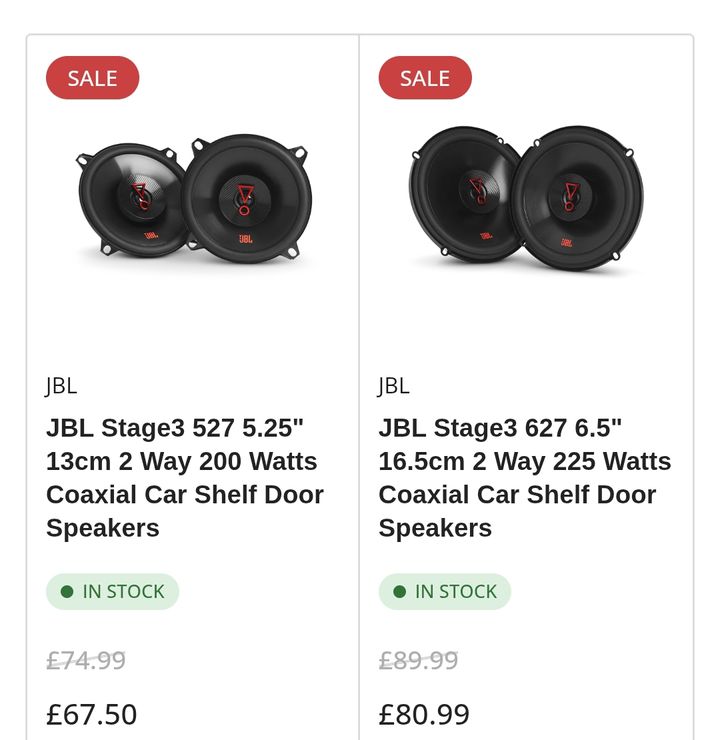
Task: Click the £67.50 sale price
Action: [x=91, y=714]
